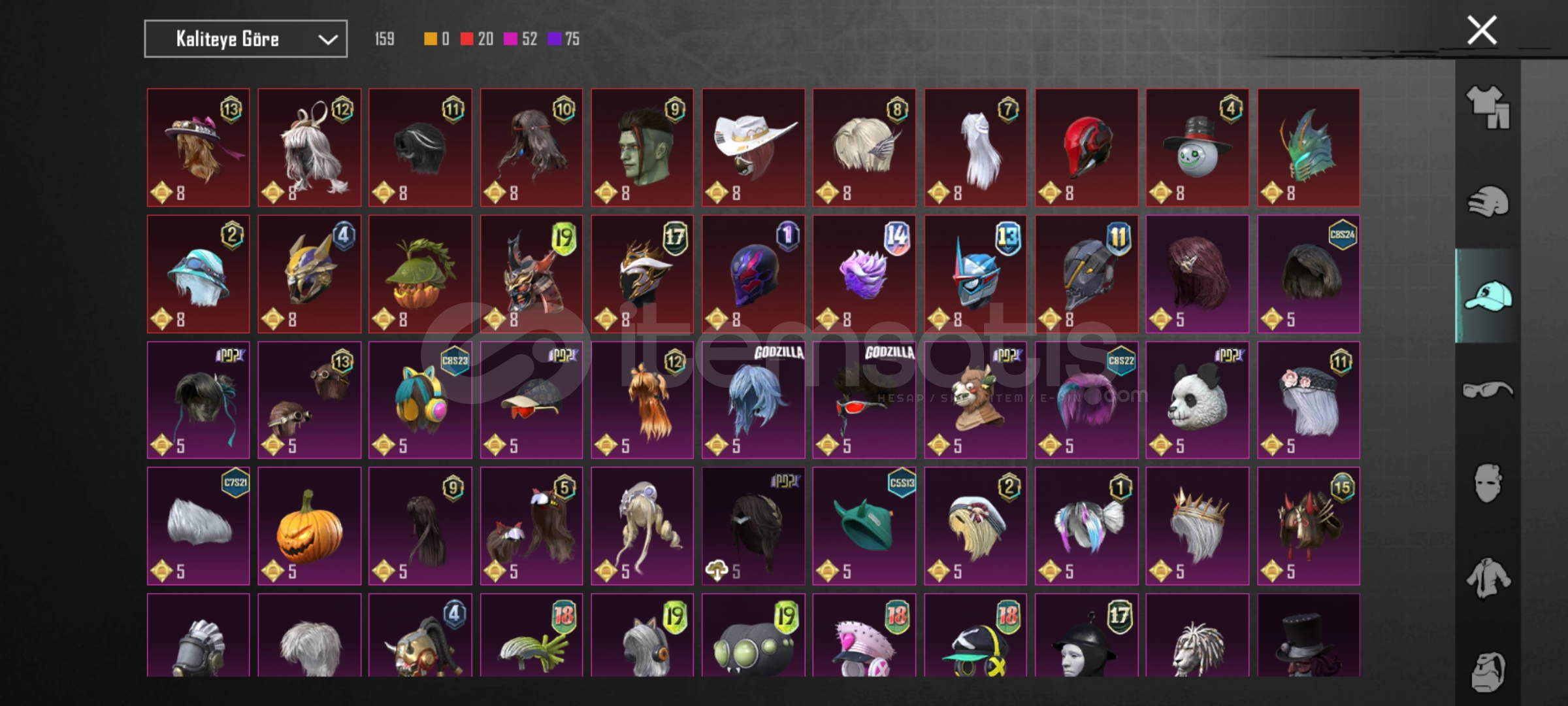1568x706 pixels.
Task: Open the bottom-most sidebar head category icon
Action: click(1488, 671)
